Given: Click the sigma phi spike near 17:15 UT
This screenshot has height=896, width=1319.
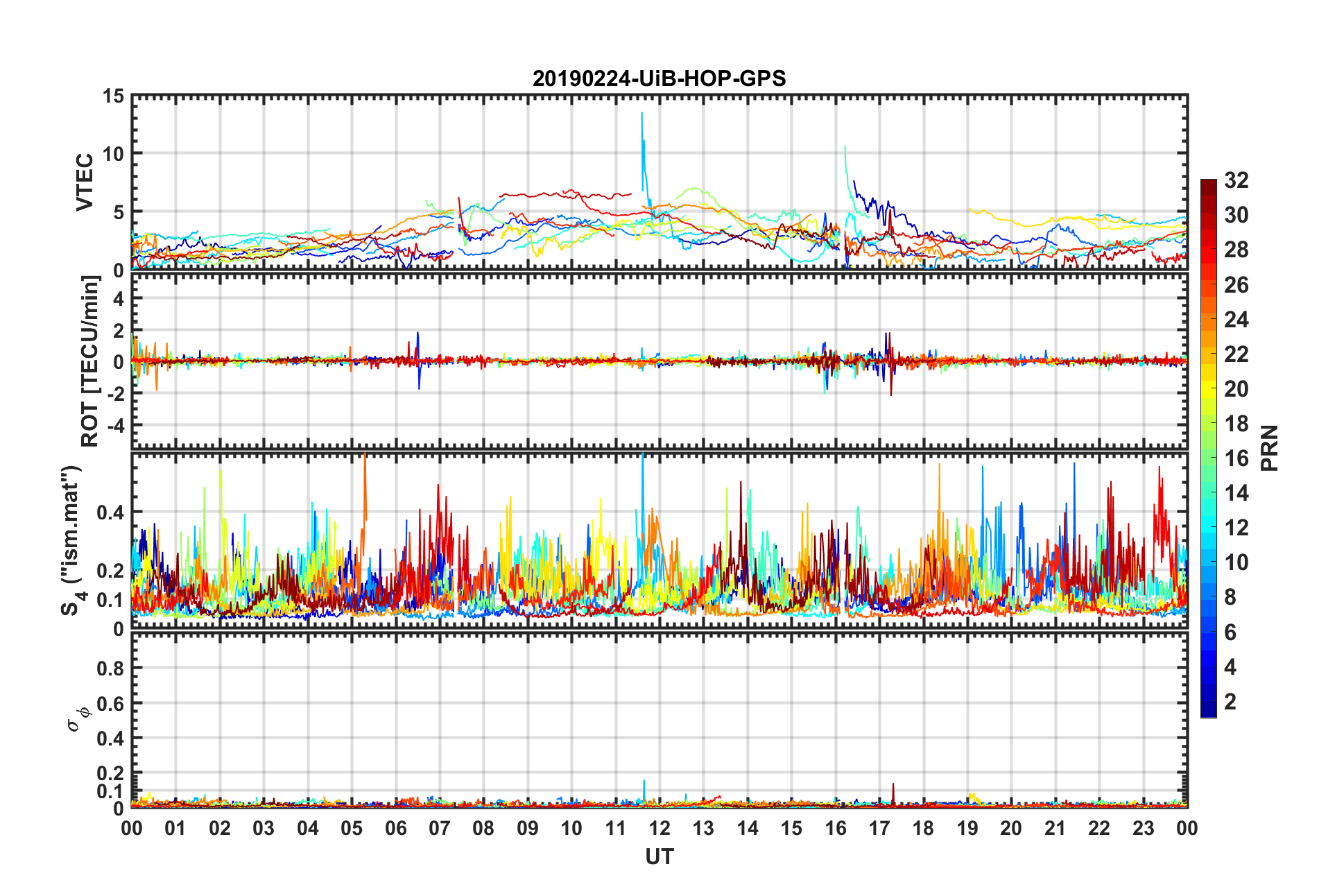Looking at the screenshot, I should tap(893, 794).
